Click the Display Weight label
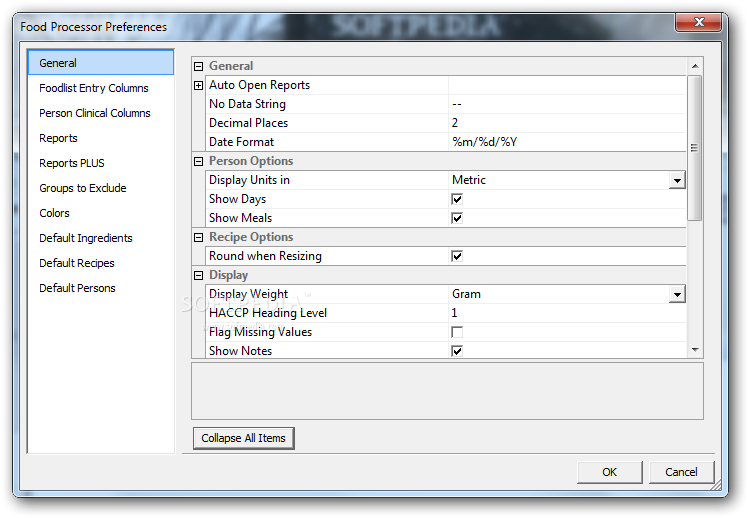The width and height of the screenshot is (749, 518). point(248,294)
